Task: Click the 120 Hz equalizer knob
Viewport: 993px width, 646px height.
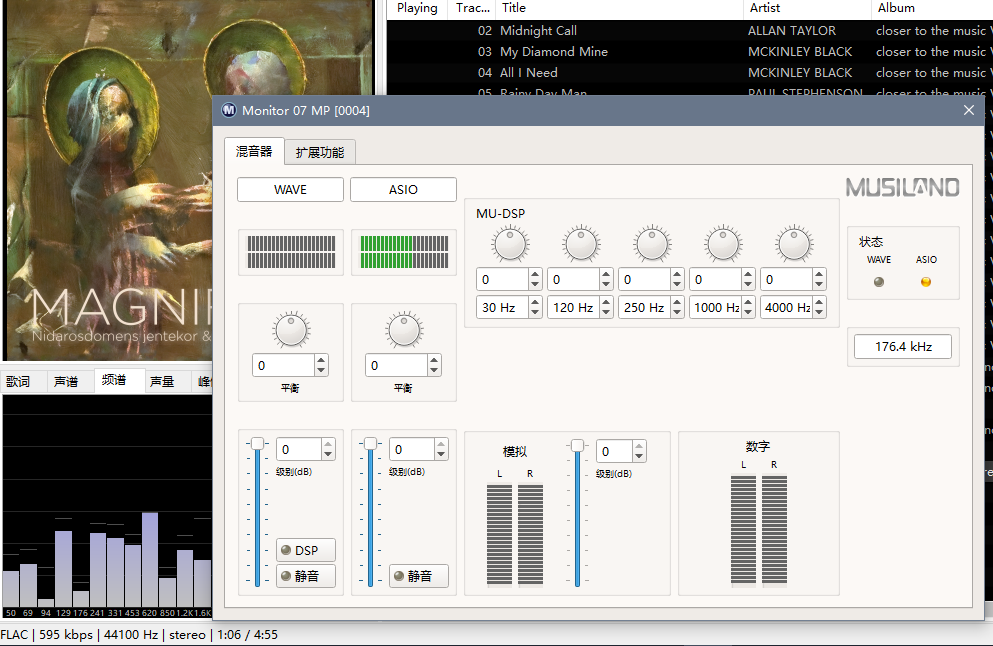Action: (581, 244)
